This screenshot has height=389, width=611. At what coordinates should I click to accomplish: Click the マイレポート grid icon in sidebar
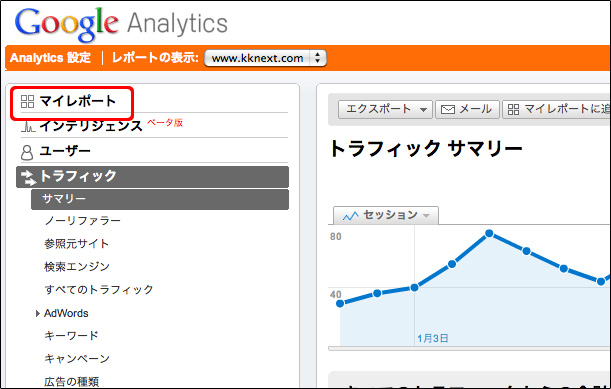[27, 101]
